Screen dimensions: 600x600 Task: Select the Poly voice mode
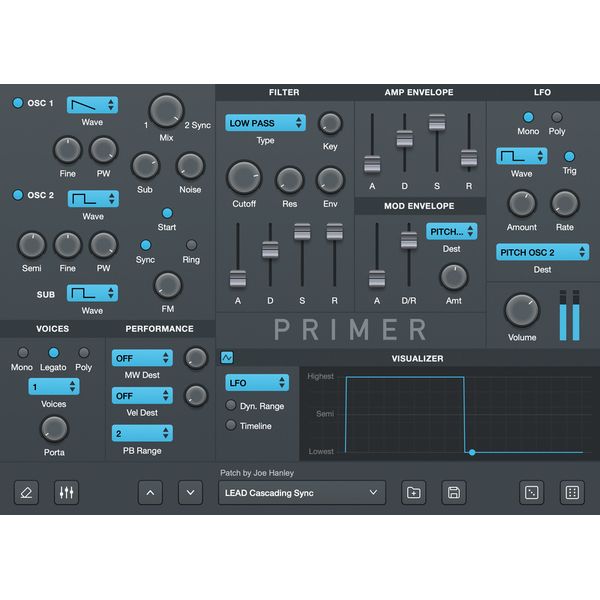(x=84, y=353)
